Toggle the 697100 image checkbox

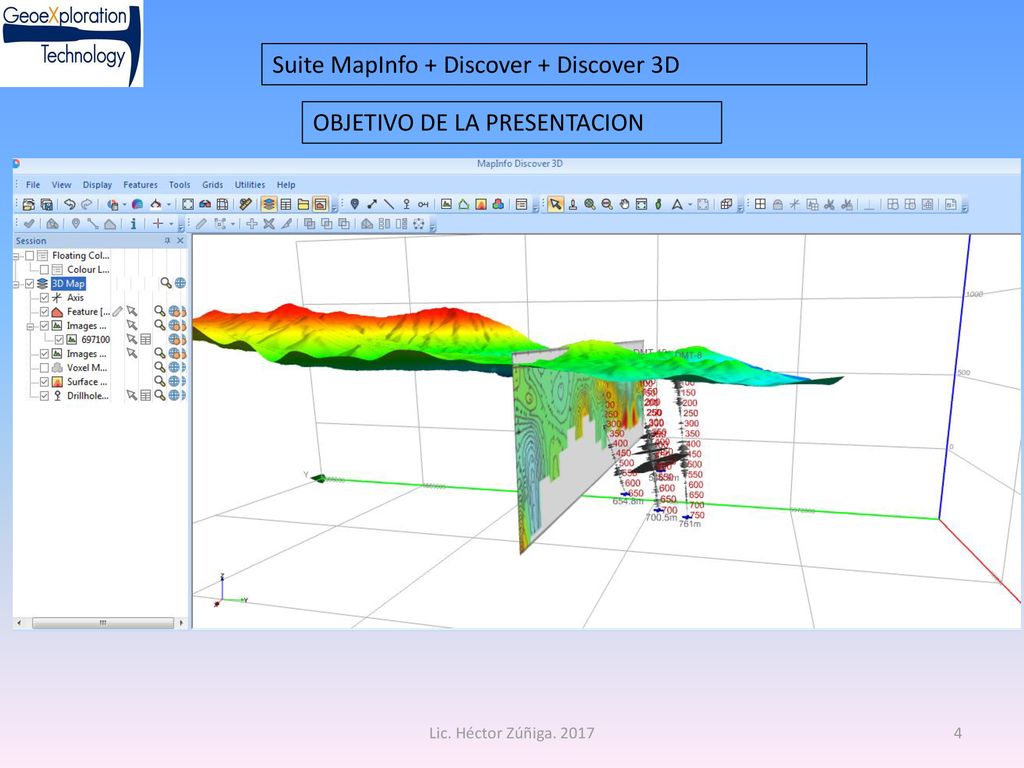59,340
